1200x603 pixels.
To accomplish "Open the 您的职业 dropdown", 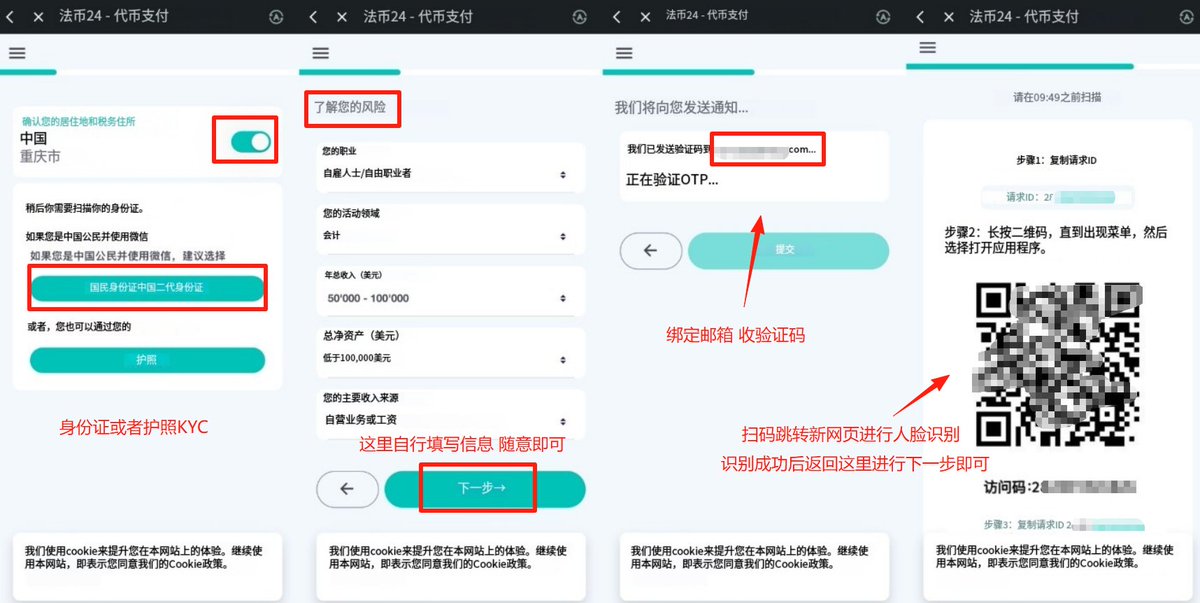I will pos(449,166).
